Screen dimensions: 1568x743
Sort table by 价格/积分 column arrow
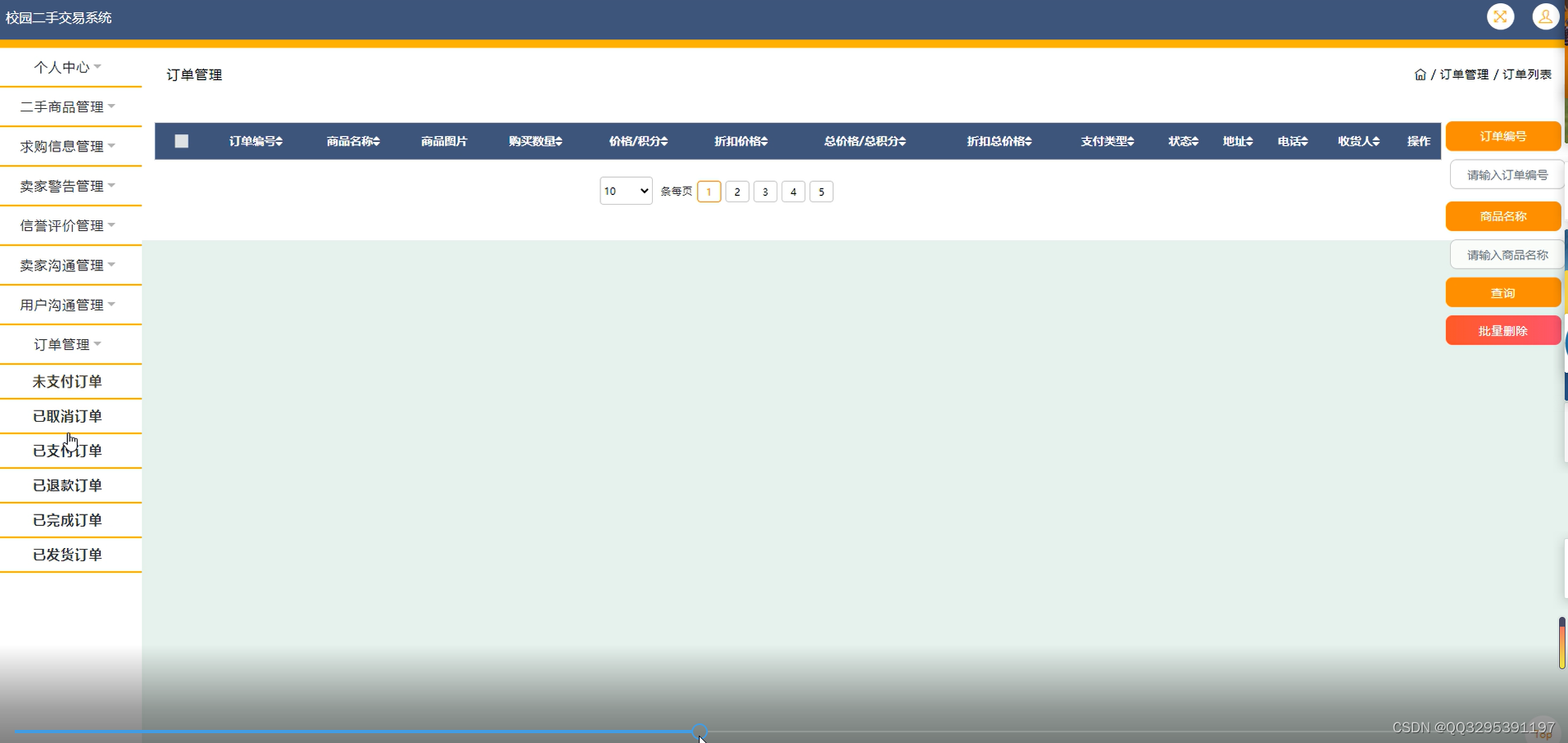point(664,142)
